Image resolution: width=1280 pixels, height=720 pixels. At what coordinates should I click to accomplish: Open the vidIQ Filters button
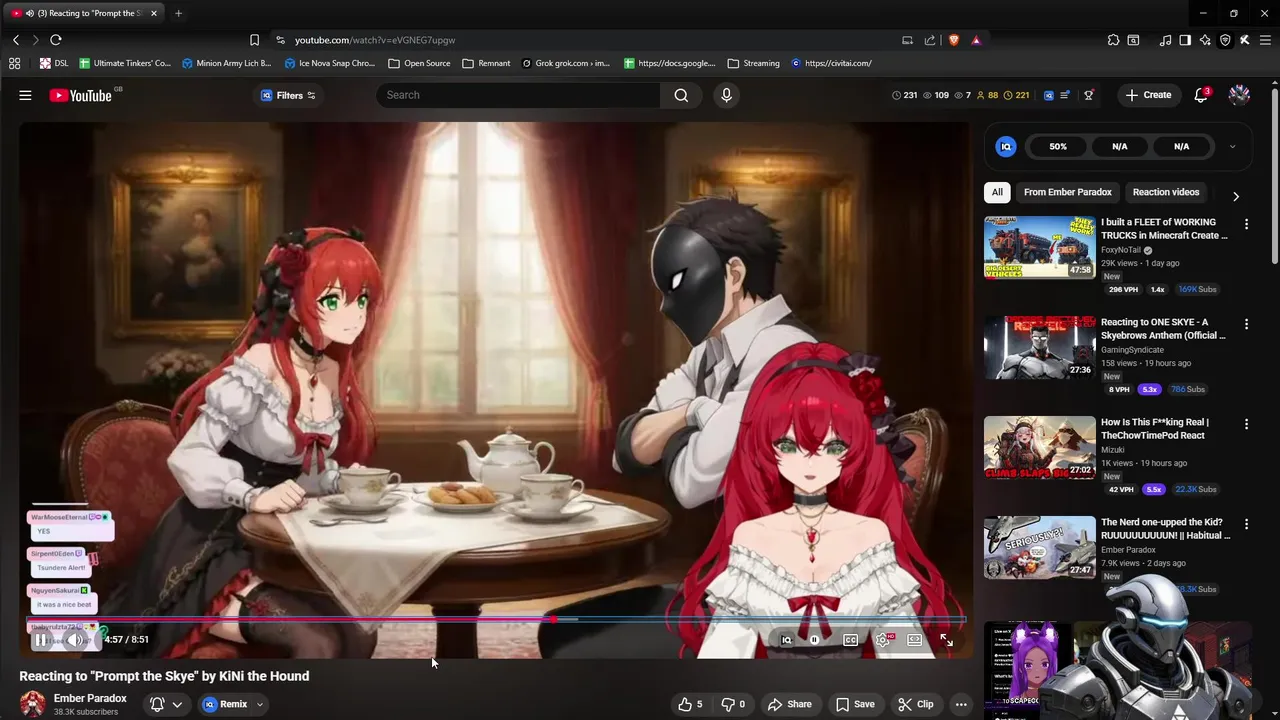point(288,95)
